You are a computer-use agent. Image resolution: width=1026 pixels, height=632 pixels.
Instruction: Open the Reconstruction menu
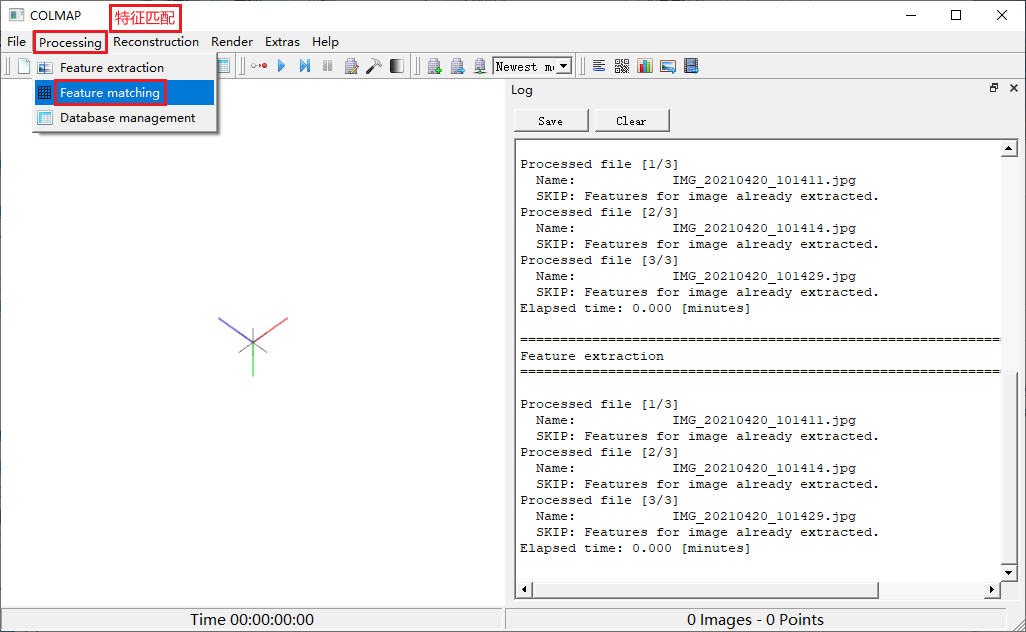coord(156,42)
